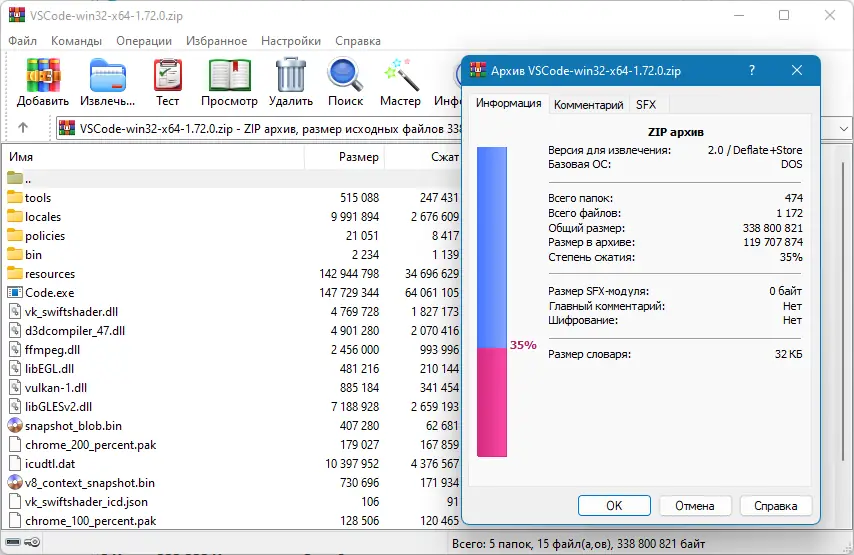
Task: Click total size value 338 800 821 in dialog
Action: point(772,228)
